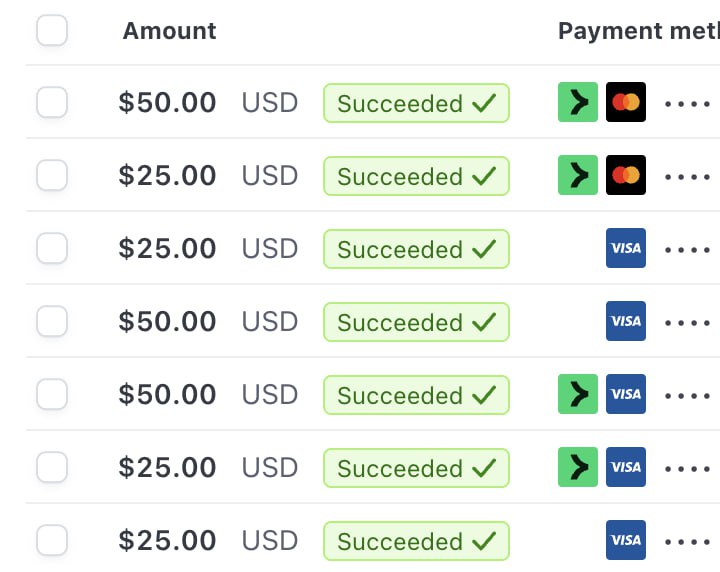Tick the checkbox for the last payment row

(x=52, y=540)
